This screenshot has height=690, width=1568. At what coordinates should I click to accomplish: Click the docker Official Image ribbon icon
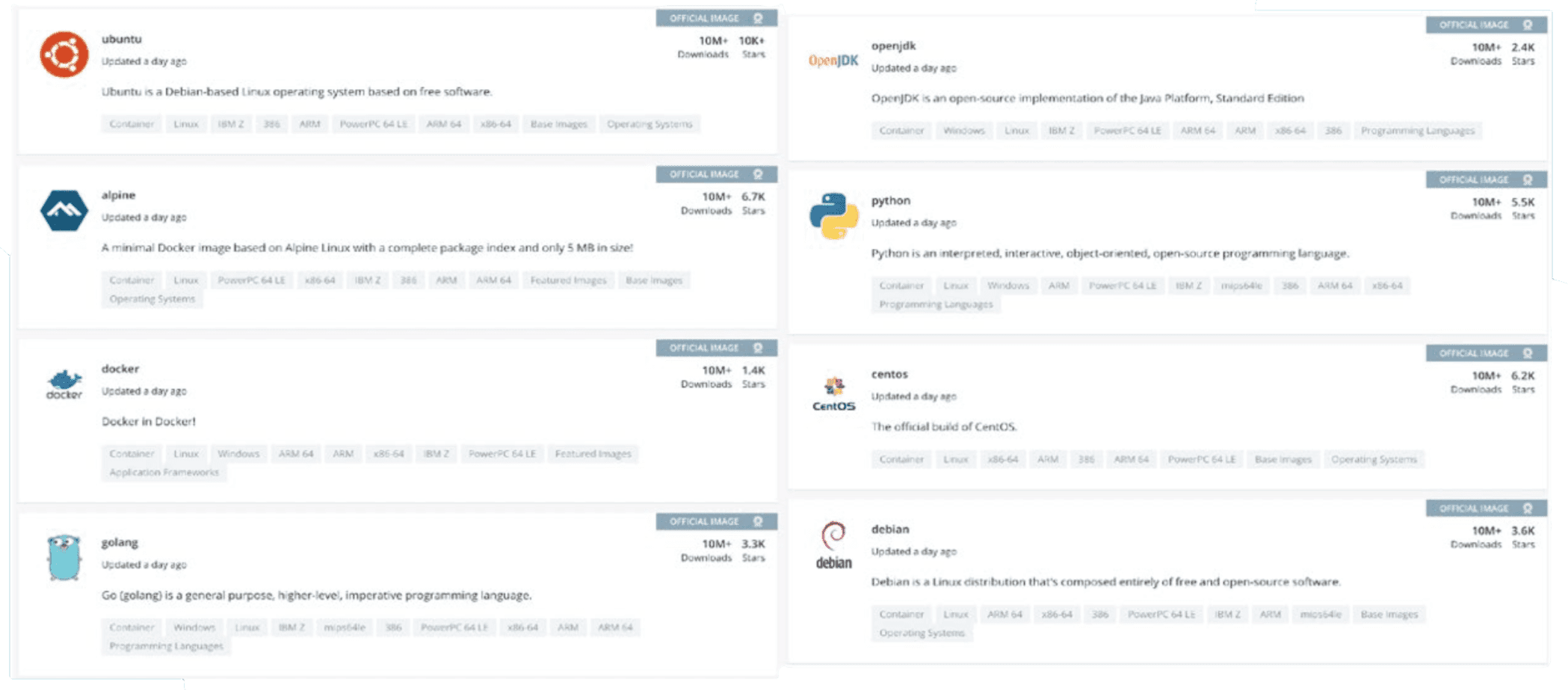click(758, 348)
